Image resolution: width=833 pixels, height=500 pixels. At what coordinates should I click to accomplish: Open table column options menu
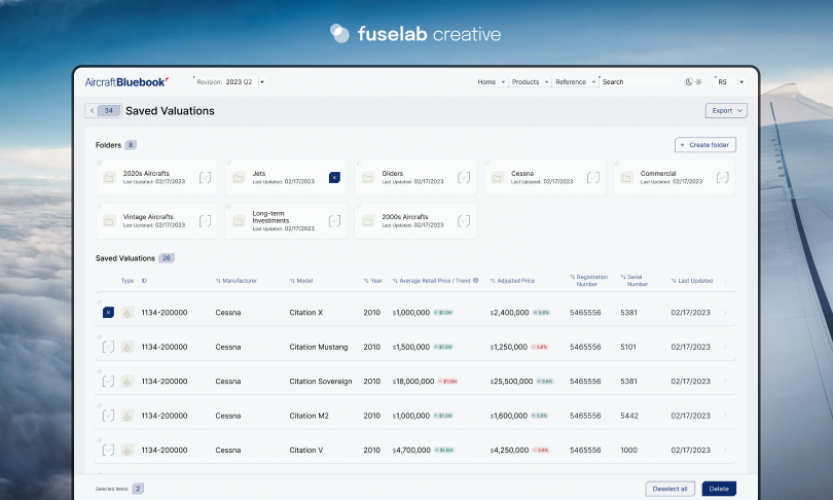coord(726,281)
